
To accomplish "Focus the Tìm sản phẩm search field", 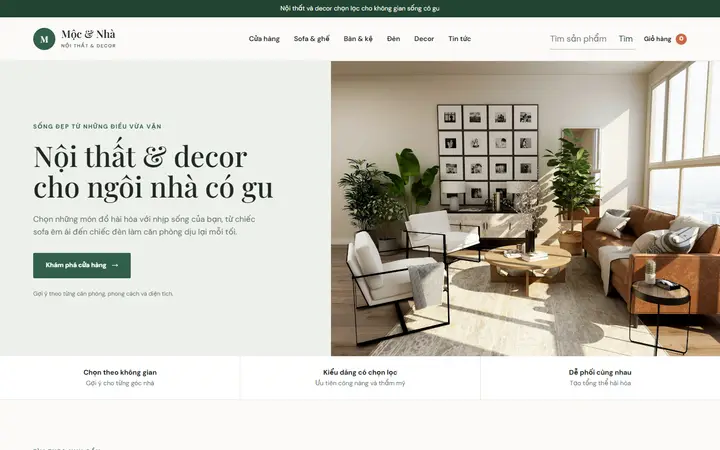I will tap(579, 39).
